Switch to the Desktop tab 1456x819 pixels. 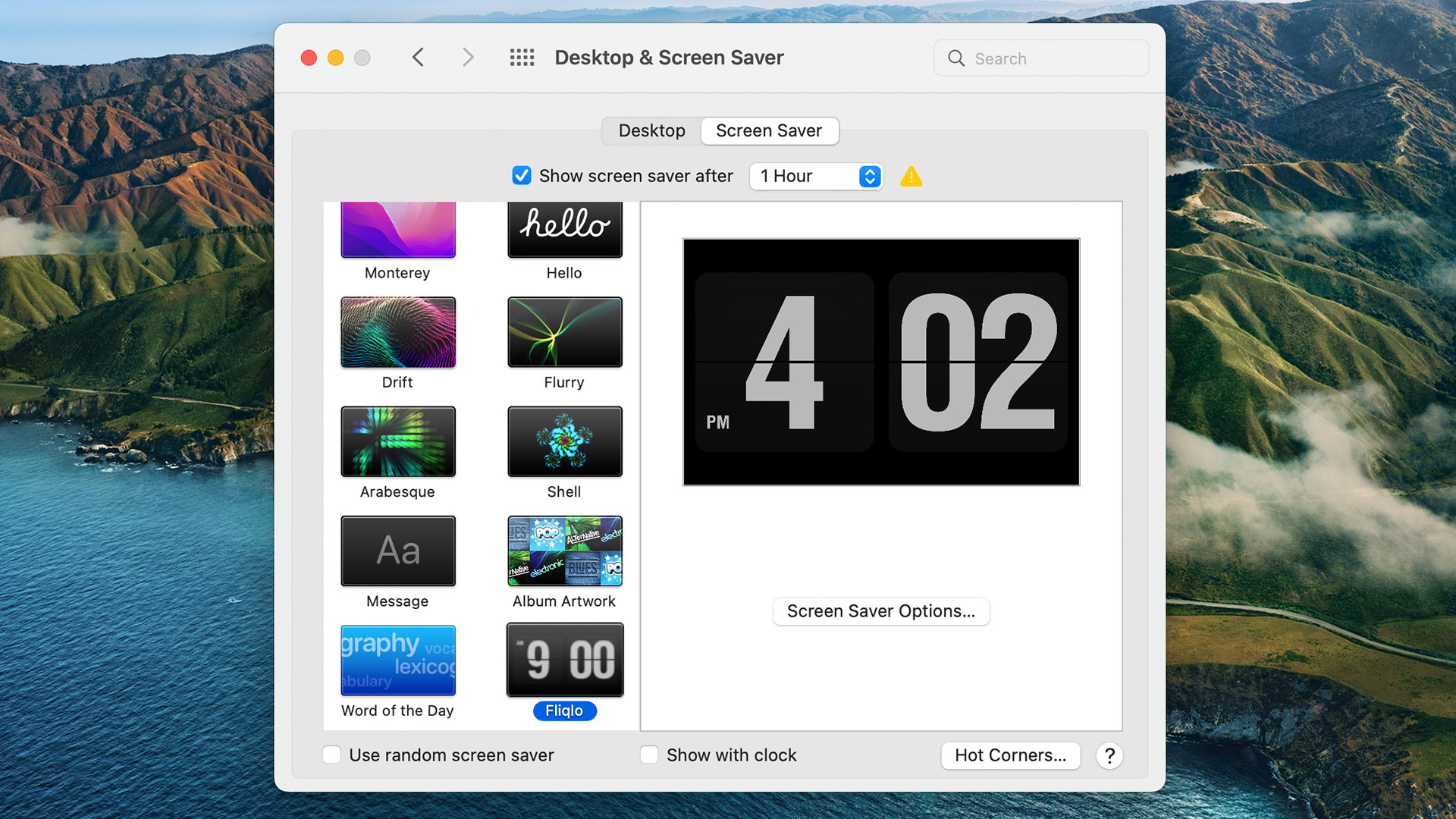(651, 130)
